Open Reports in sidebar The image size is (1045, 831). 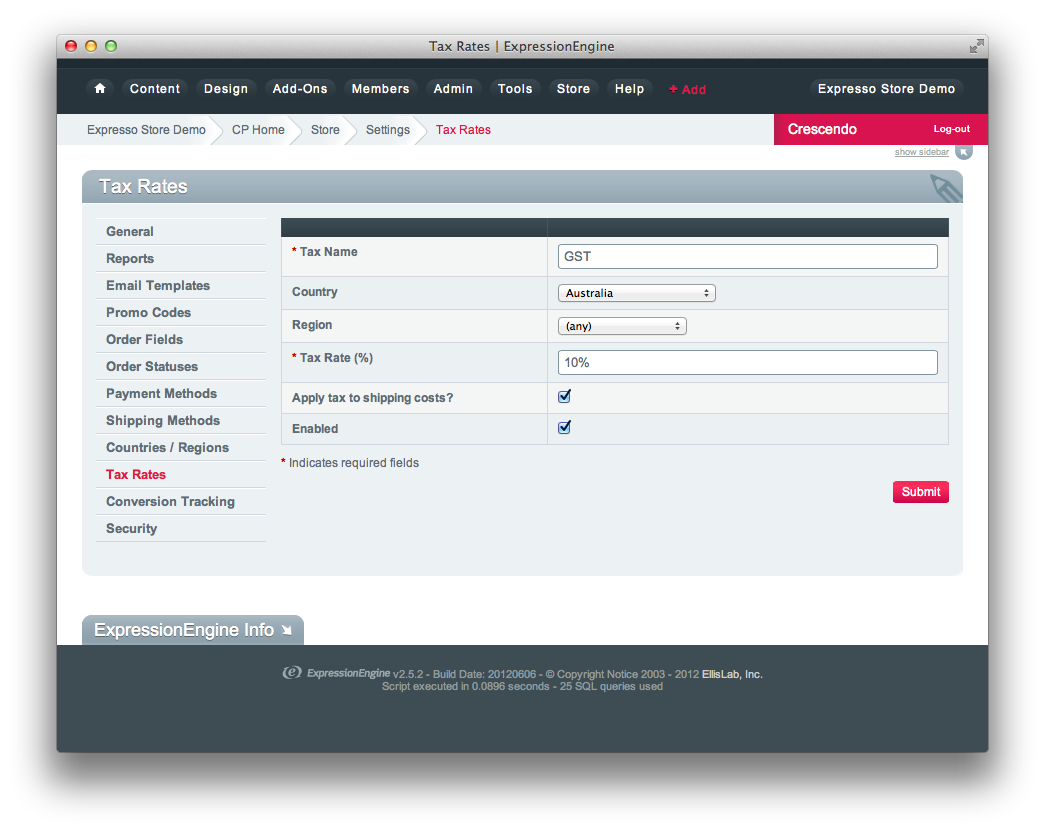tap(181, 259)
